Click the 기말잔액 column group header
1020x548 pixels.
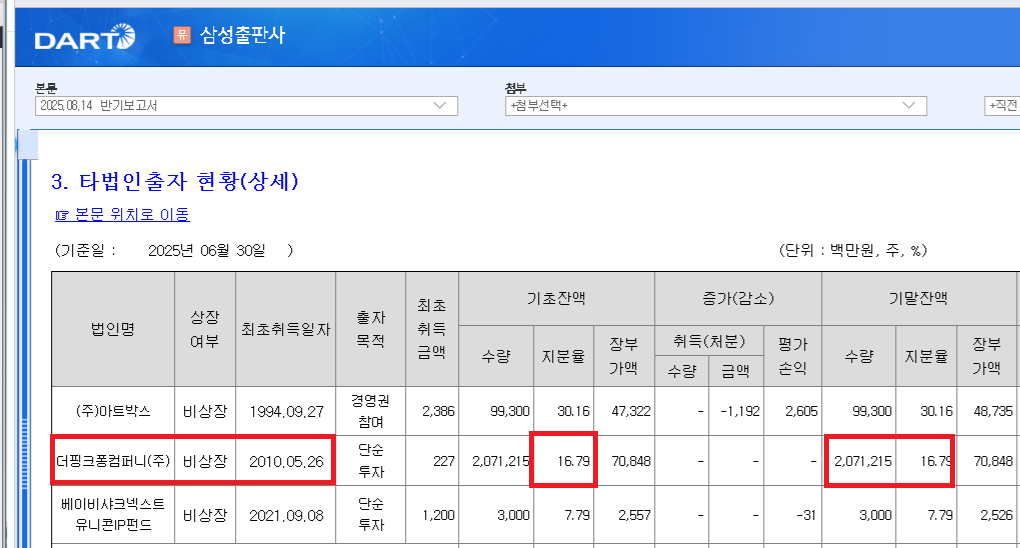pyautogui.click(x=918, y=298)
